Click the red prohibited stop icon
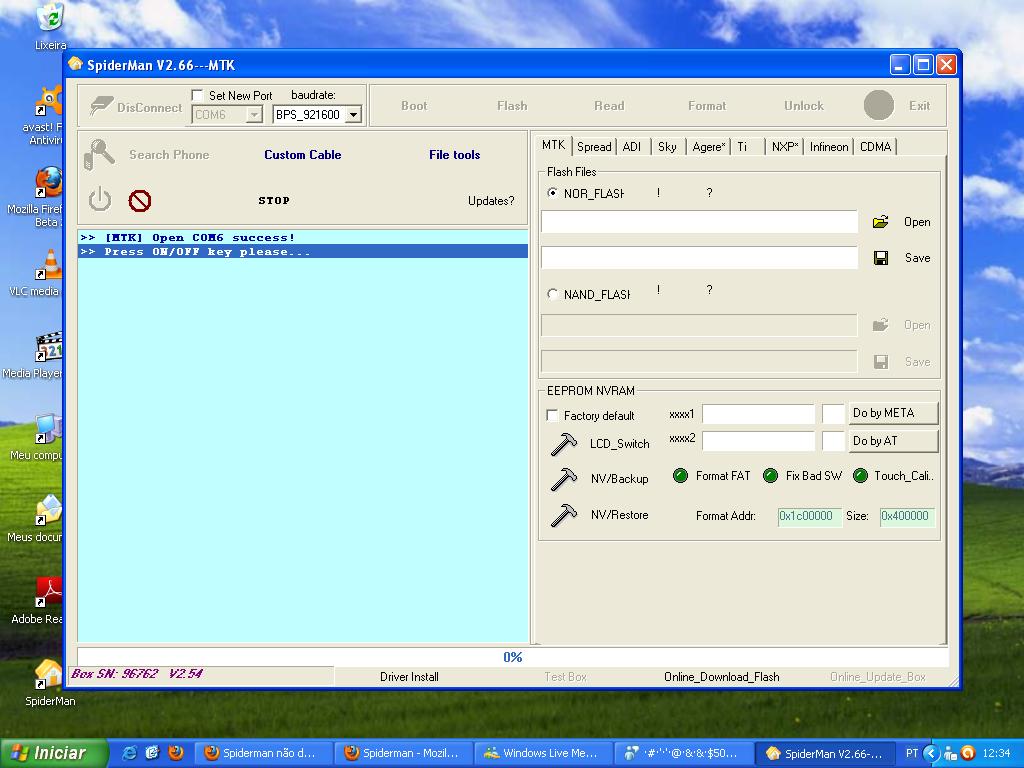The width and height of the screenshot is (1024, 768). pos(140,200)
